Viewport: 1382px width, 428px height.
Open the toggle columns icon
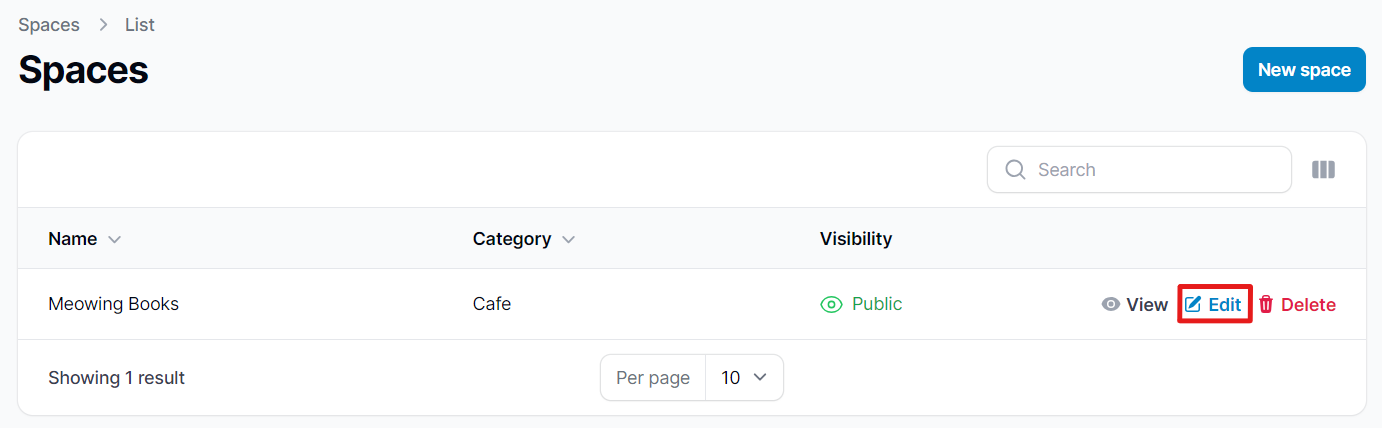[1323, 170]
